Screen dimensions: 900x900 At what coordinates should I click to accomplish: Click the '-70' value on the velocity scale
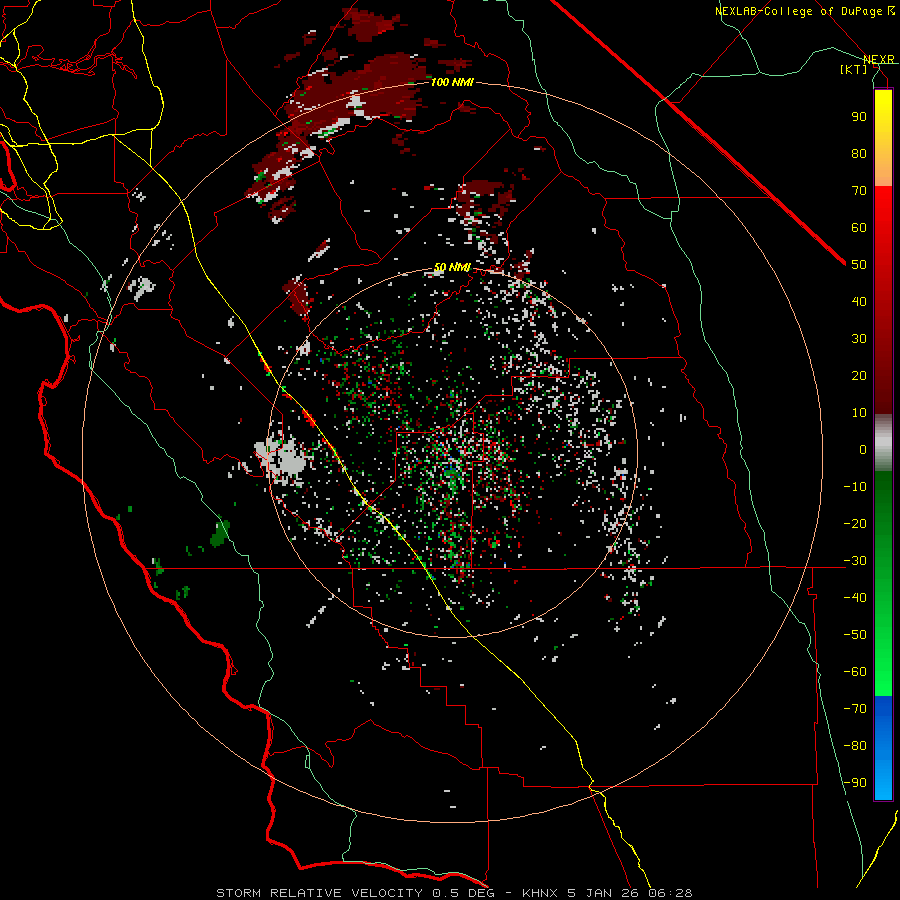pyautogui.click(x=855, y=709)
